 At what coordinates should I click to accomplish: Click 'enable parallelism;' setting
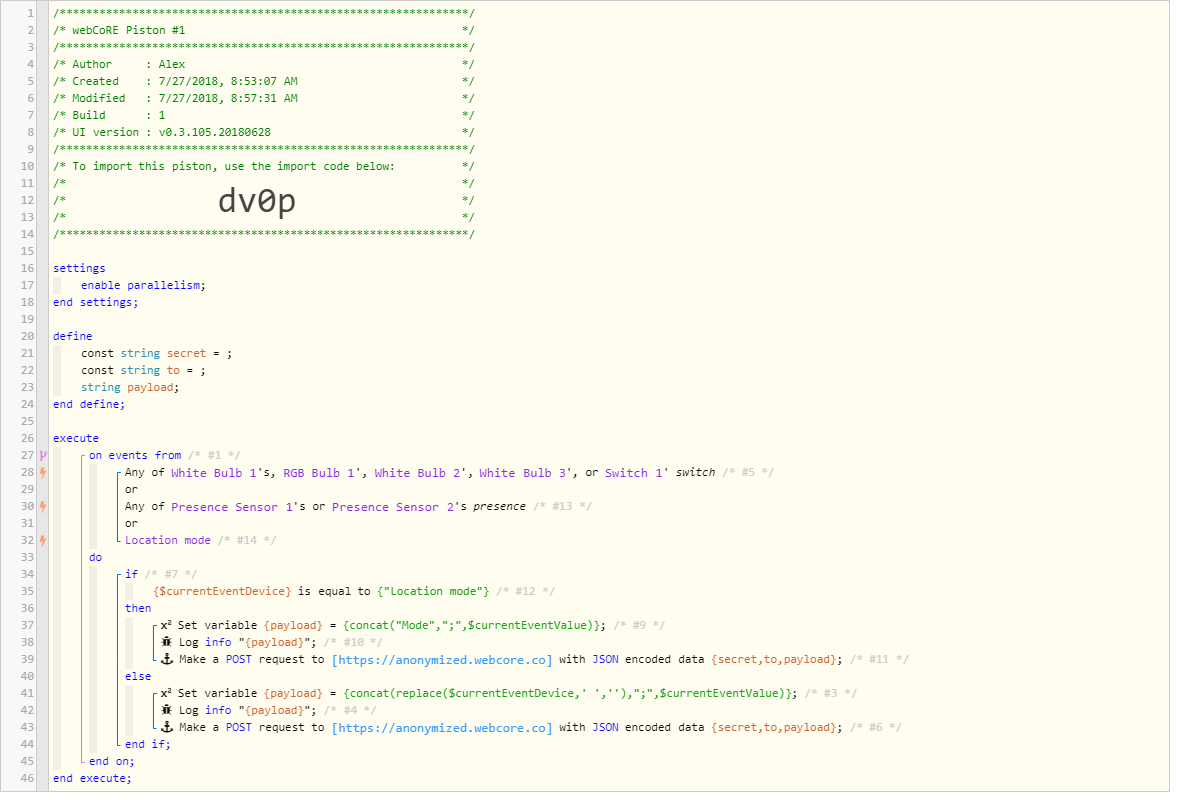tap(143, 285)
